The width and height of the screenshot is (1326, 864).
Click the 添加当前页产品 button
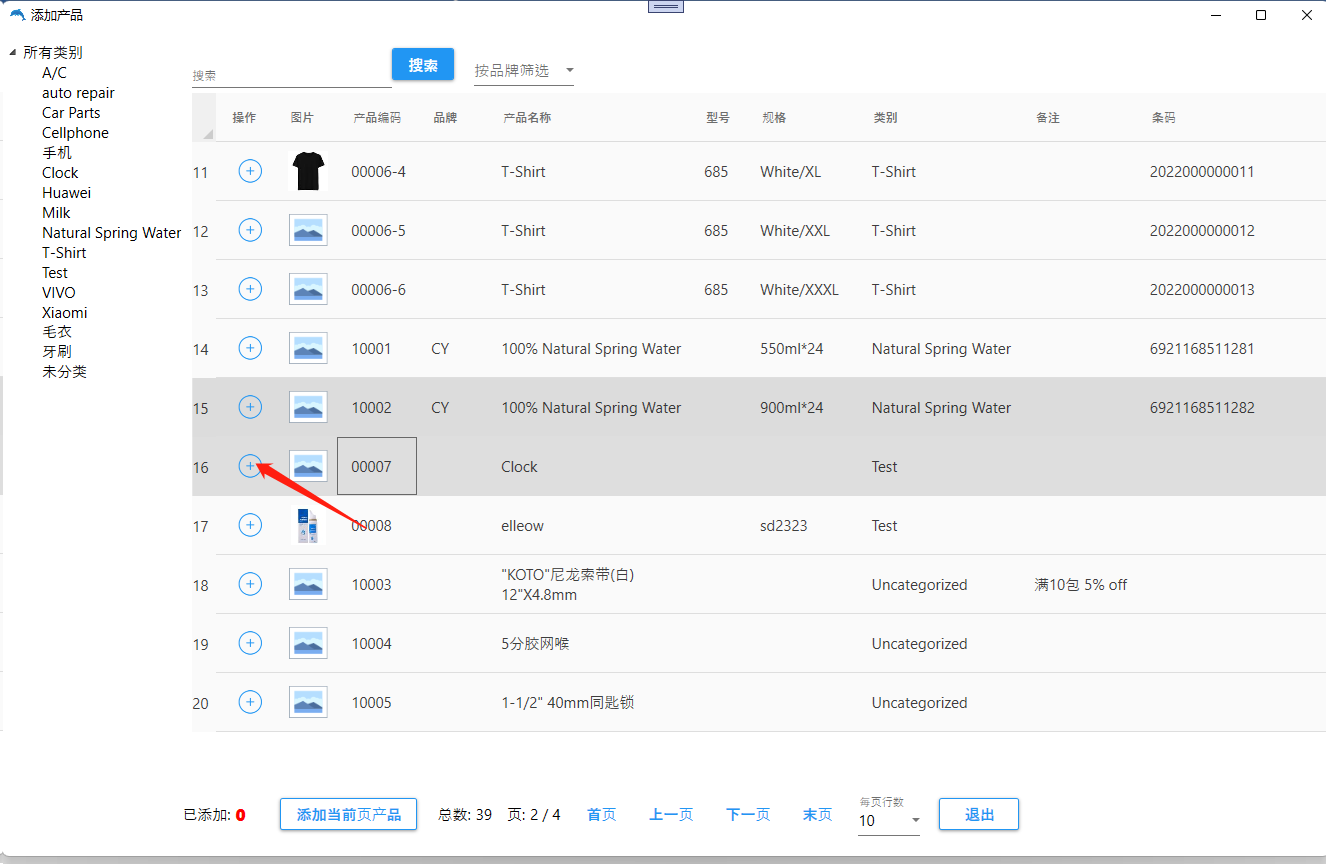click(x=348, y=815)
